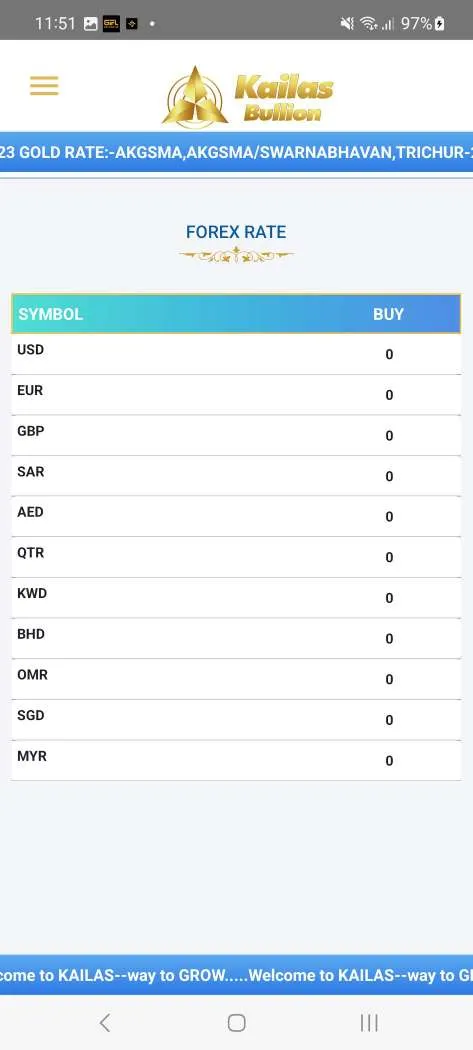
Task: Select the KWD currency row
Action: click(x=236, y=597)
